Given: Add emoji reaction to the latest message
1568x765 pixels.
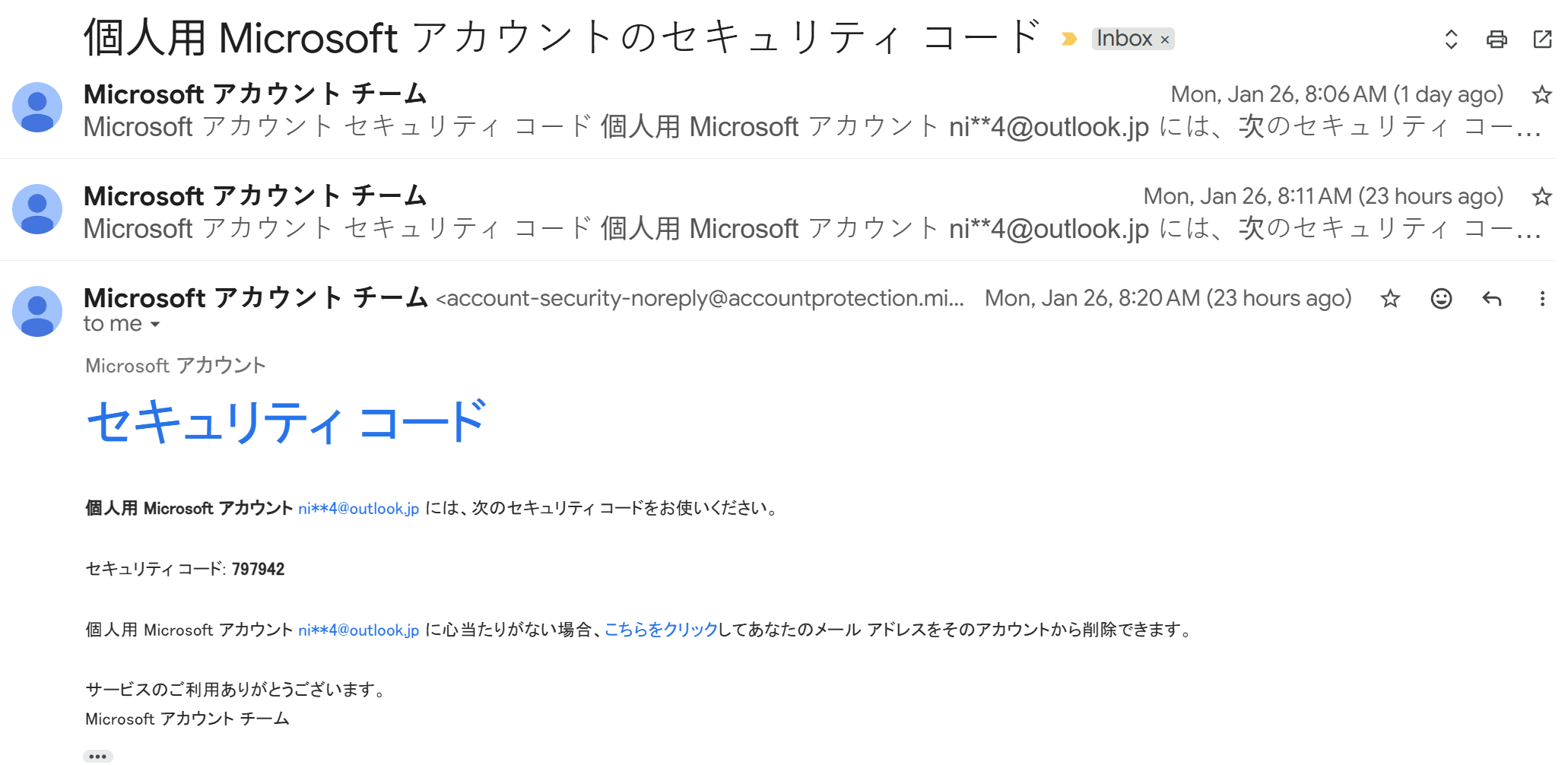Looking at the screenshot, I should (x=1441, y=299).
